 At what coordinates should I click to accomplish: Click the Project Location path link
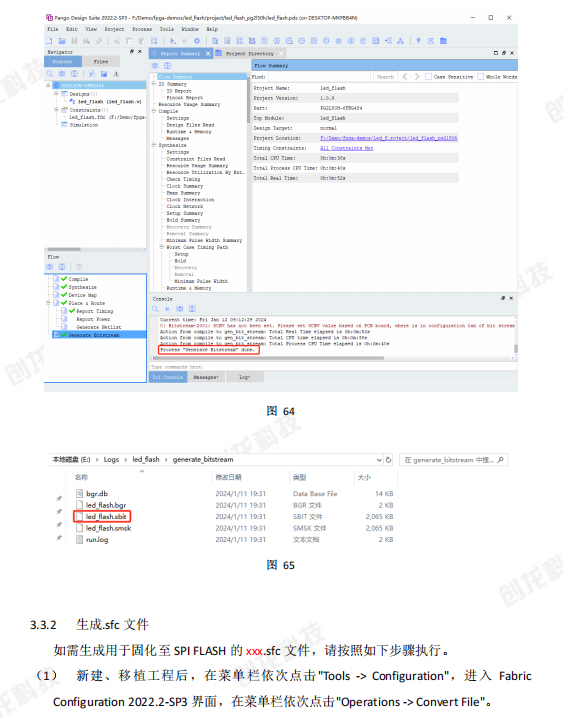(x=389, y=138)
